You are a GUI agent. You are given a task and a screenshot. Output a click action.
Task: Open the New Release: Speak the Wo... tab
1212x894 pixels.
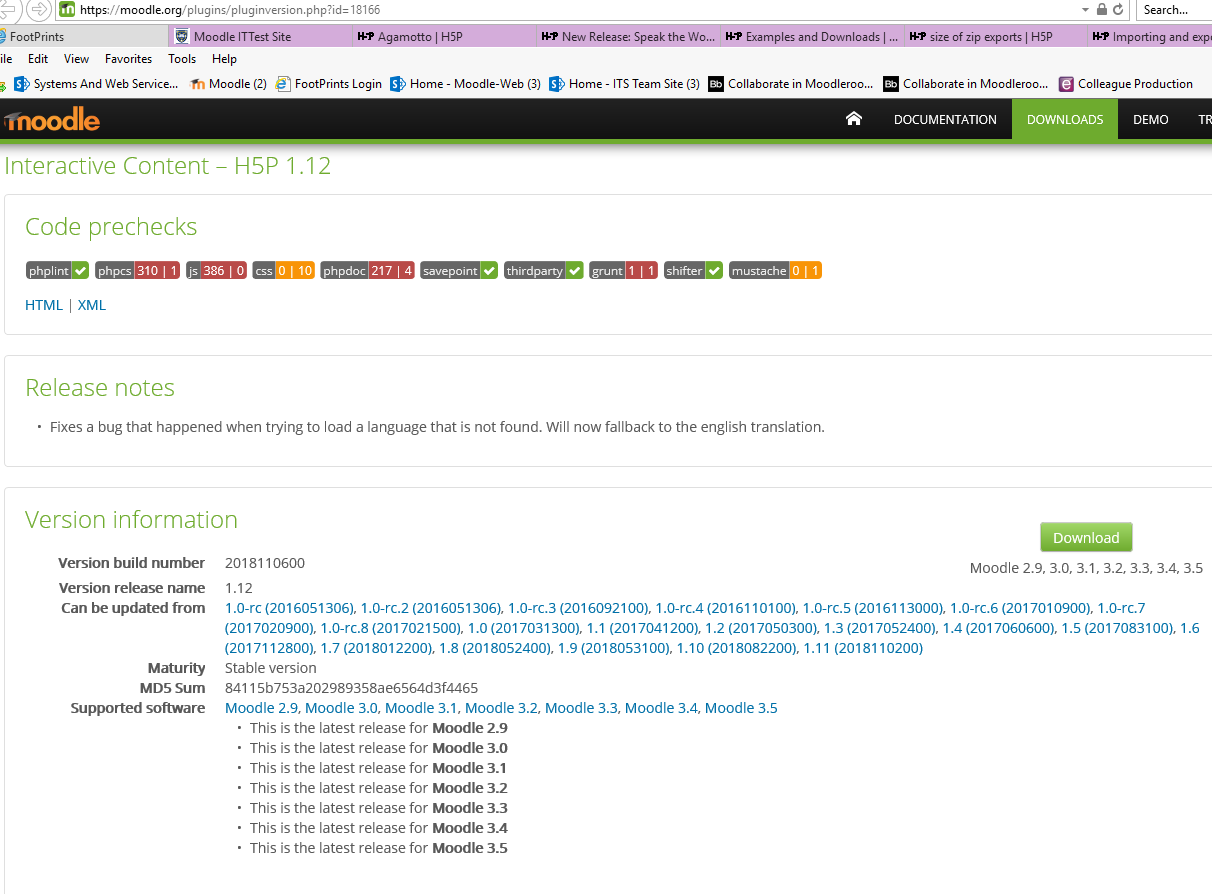(627, 37)
